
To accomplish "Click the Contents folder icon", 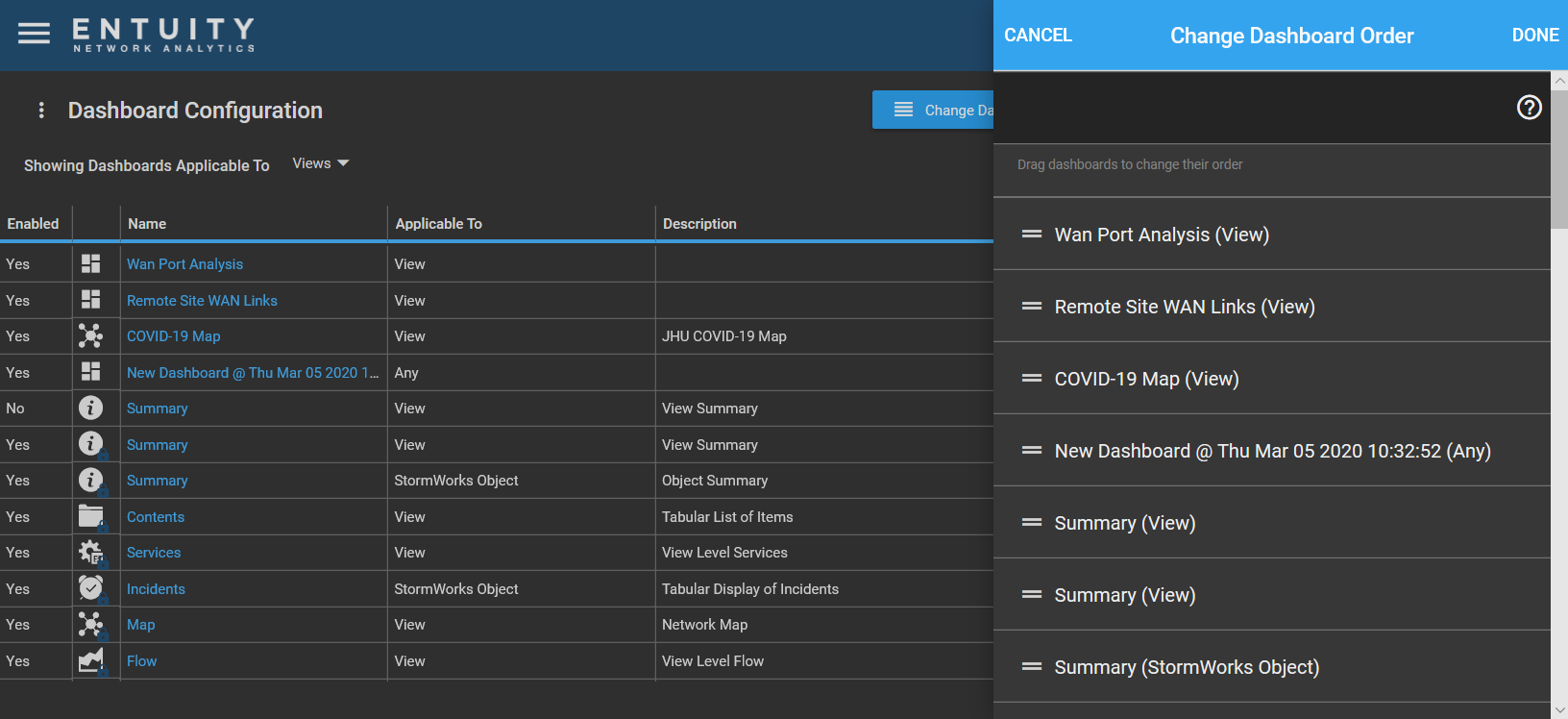I will click(x=91, y=516).
